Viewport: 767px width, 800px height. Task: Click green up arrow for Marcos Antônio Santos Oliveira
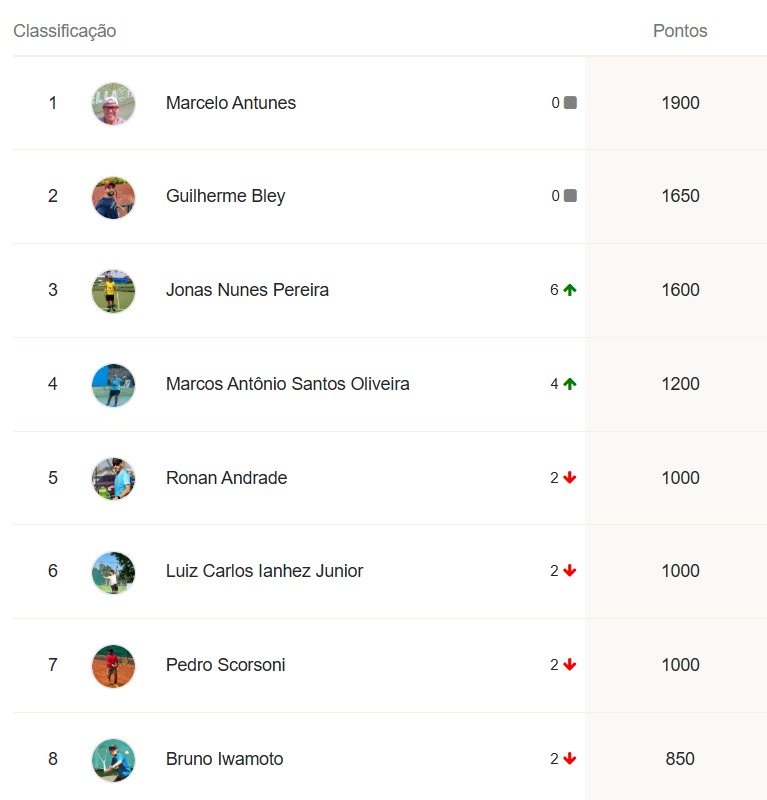tap(570, 384)
